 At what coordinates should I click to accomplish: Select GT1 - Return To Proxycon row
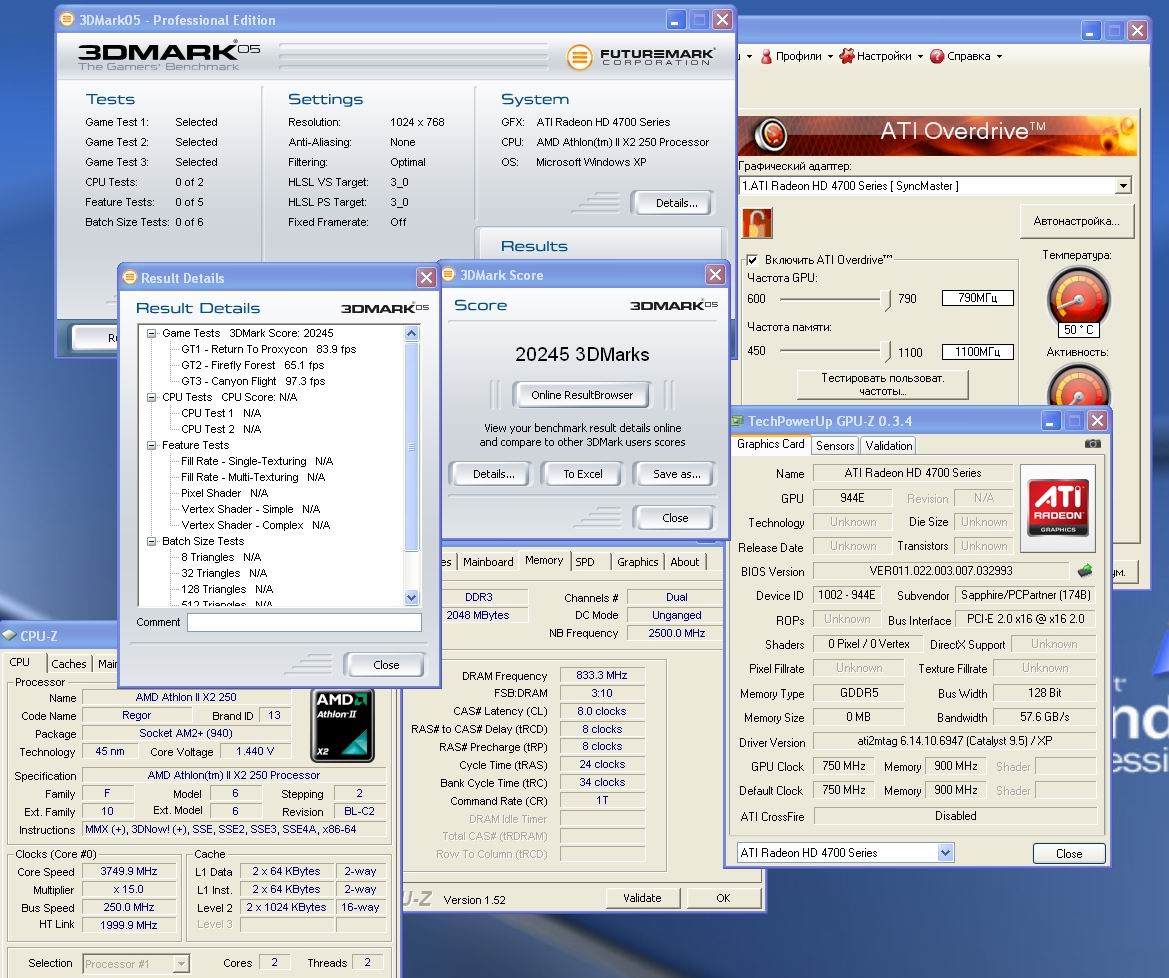(x=268, y=349)
